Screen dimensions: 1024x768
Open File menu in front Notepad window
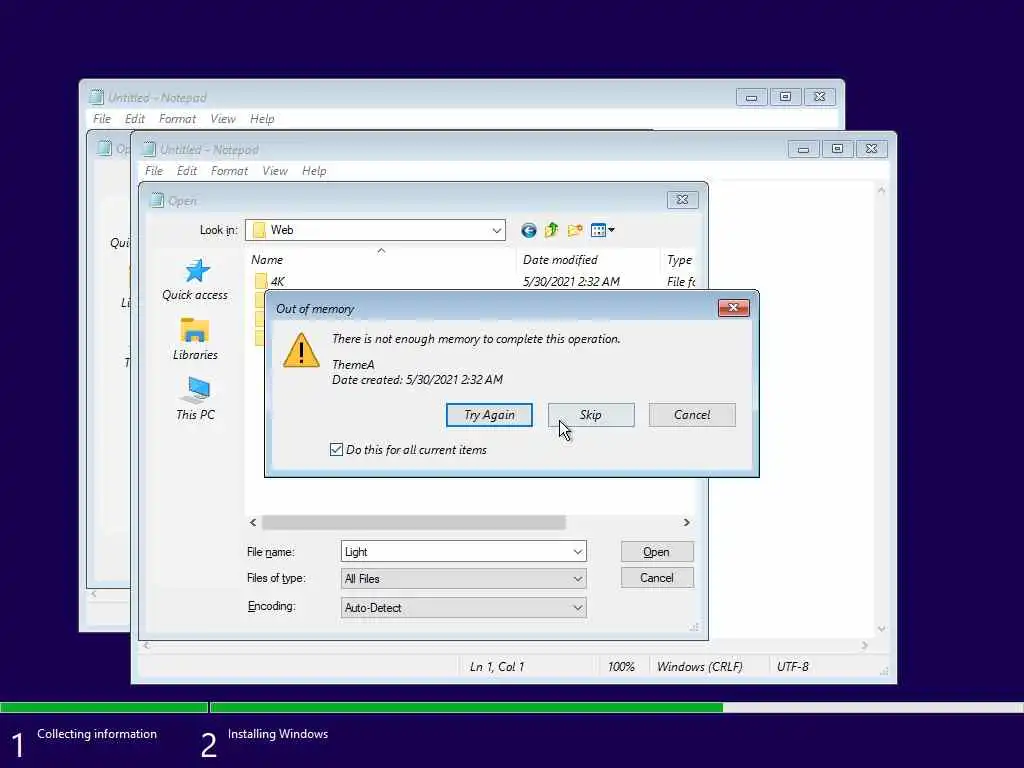pos(154,170)
